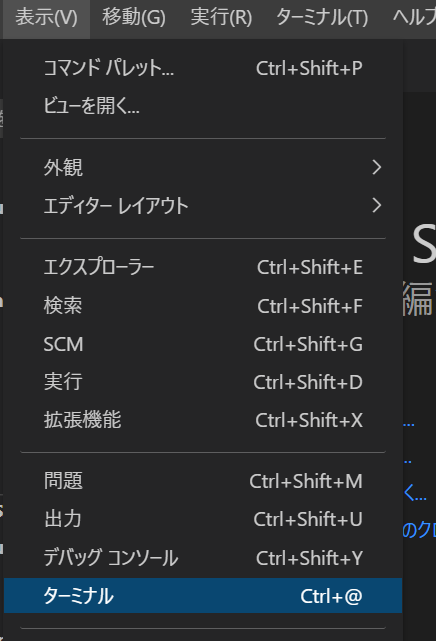Open the デバッグ コンソール panel
Viewport: 436px width, 641px height.
click(203, 558)
